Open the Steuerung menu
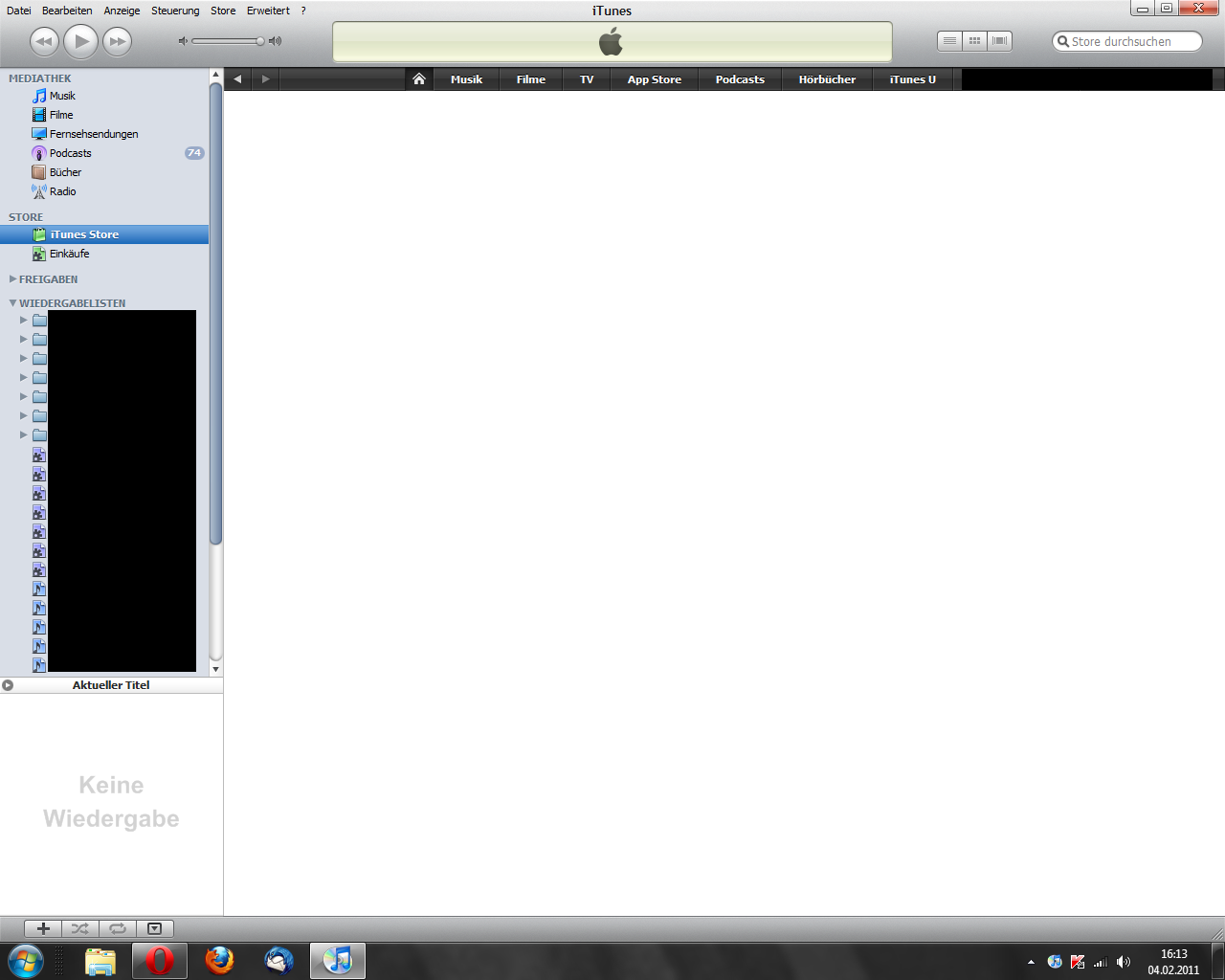The height and width of the screenshot is (980, 1225). click(x=175, y=11)
